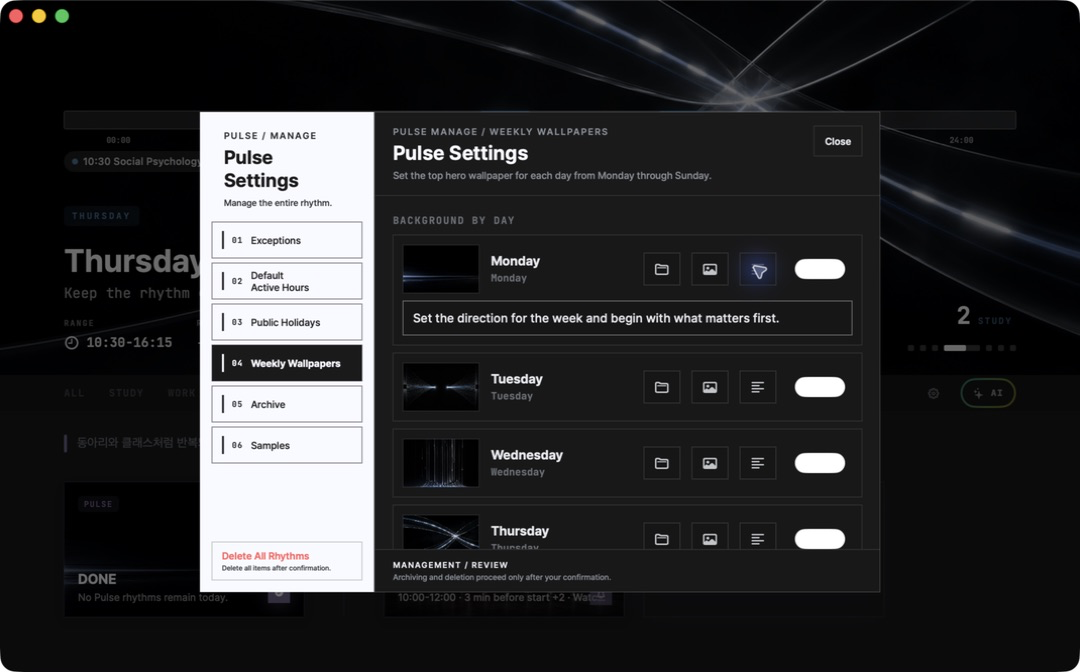Click the settings gear beside AI button
1080x672 pixels.
pyautogui.click(x=933, y=393)
